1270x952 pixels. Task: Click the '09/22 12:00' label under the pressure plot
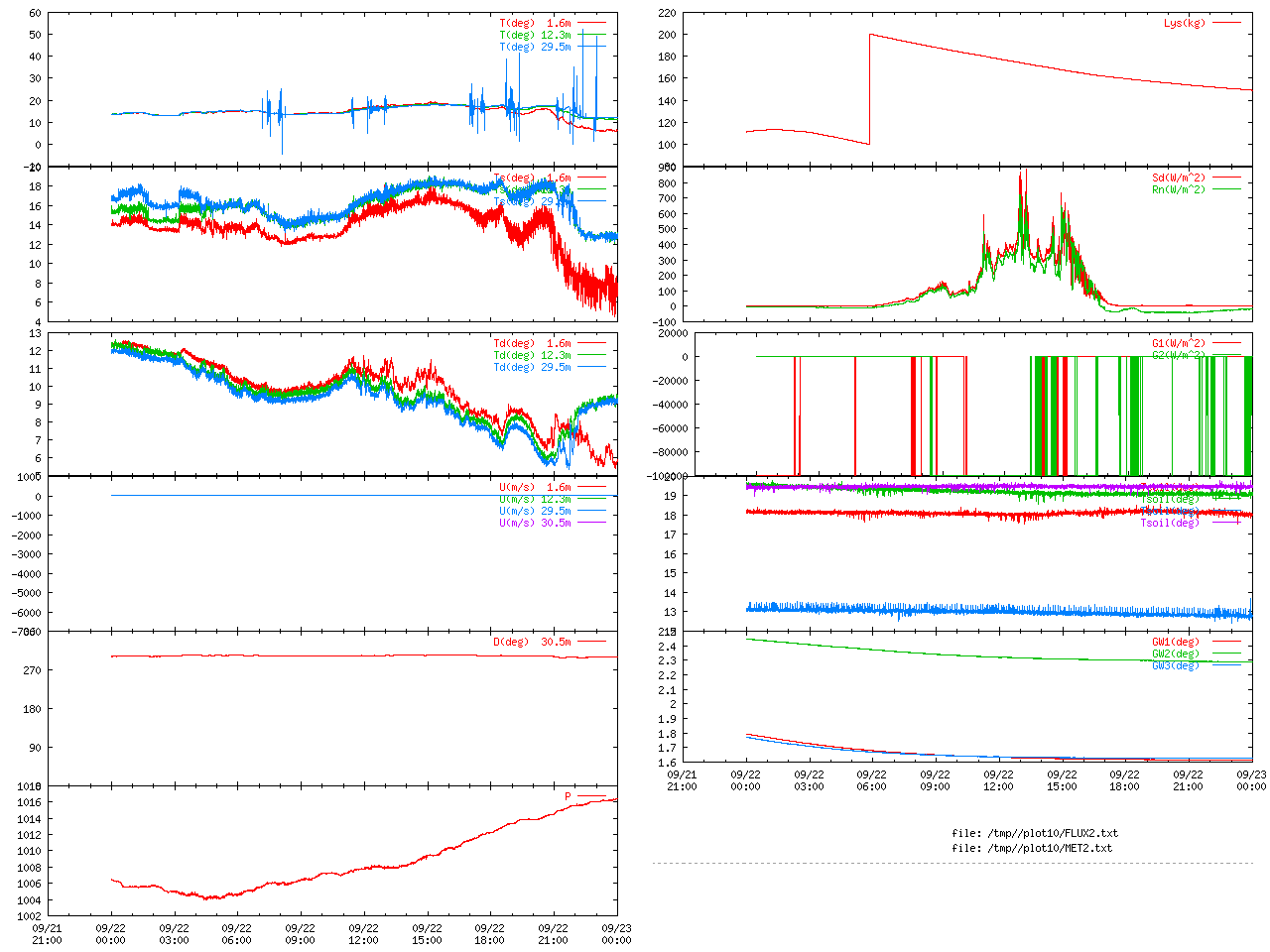[363, 934]
